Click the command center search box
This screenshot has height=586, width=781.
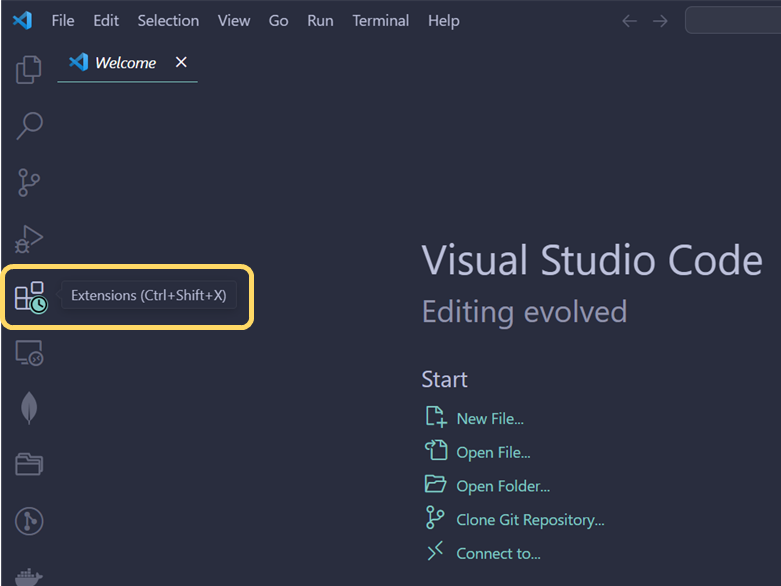[733, 20]
